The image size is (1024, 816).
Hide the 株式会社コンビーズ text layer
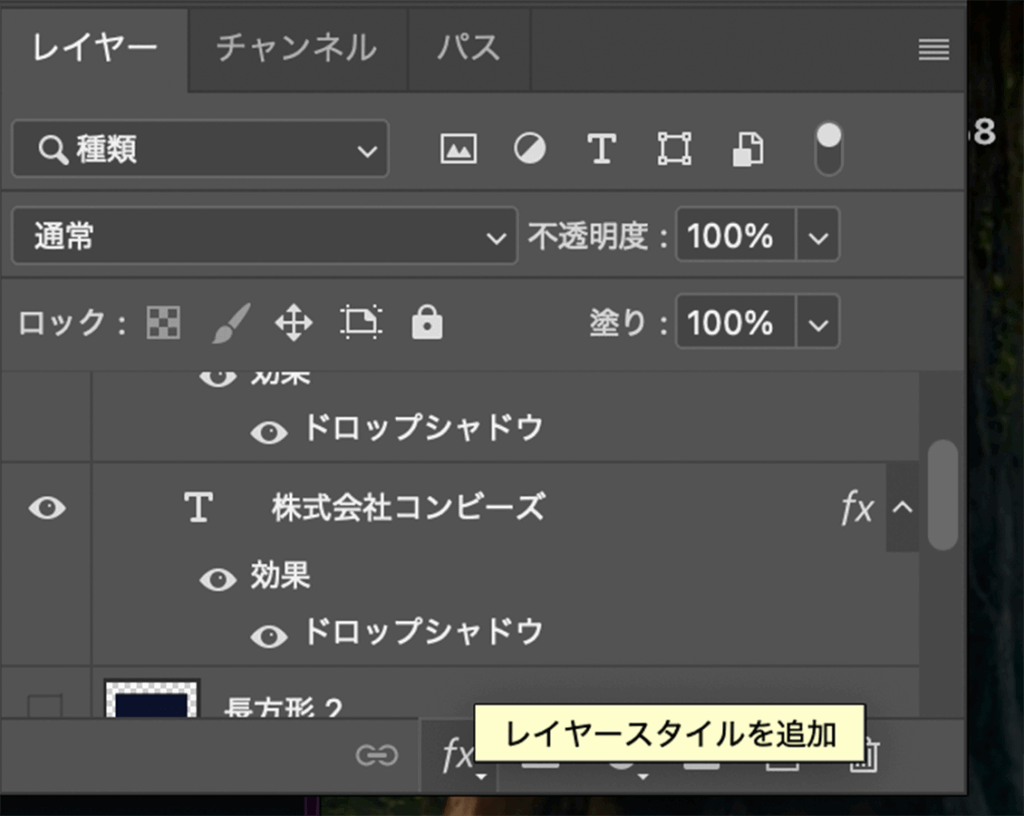tap(47, 508)
